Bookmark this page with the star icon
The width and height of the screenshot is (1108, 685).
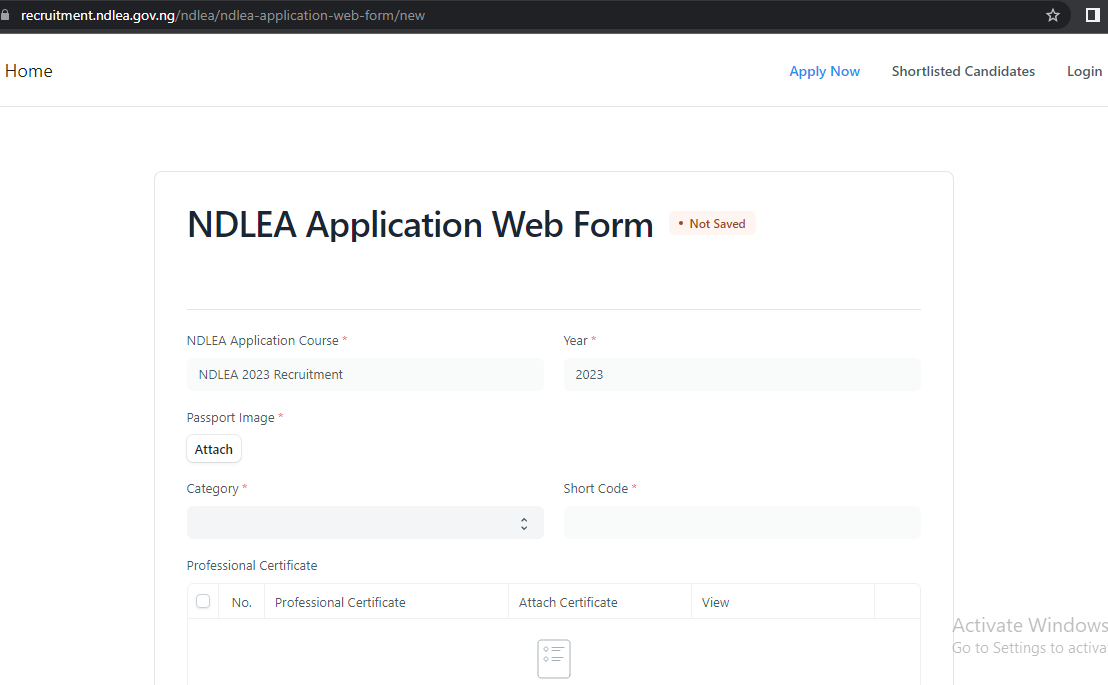click(1053, 15)
